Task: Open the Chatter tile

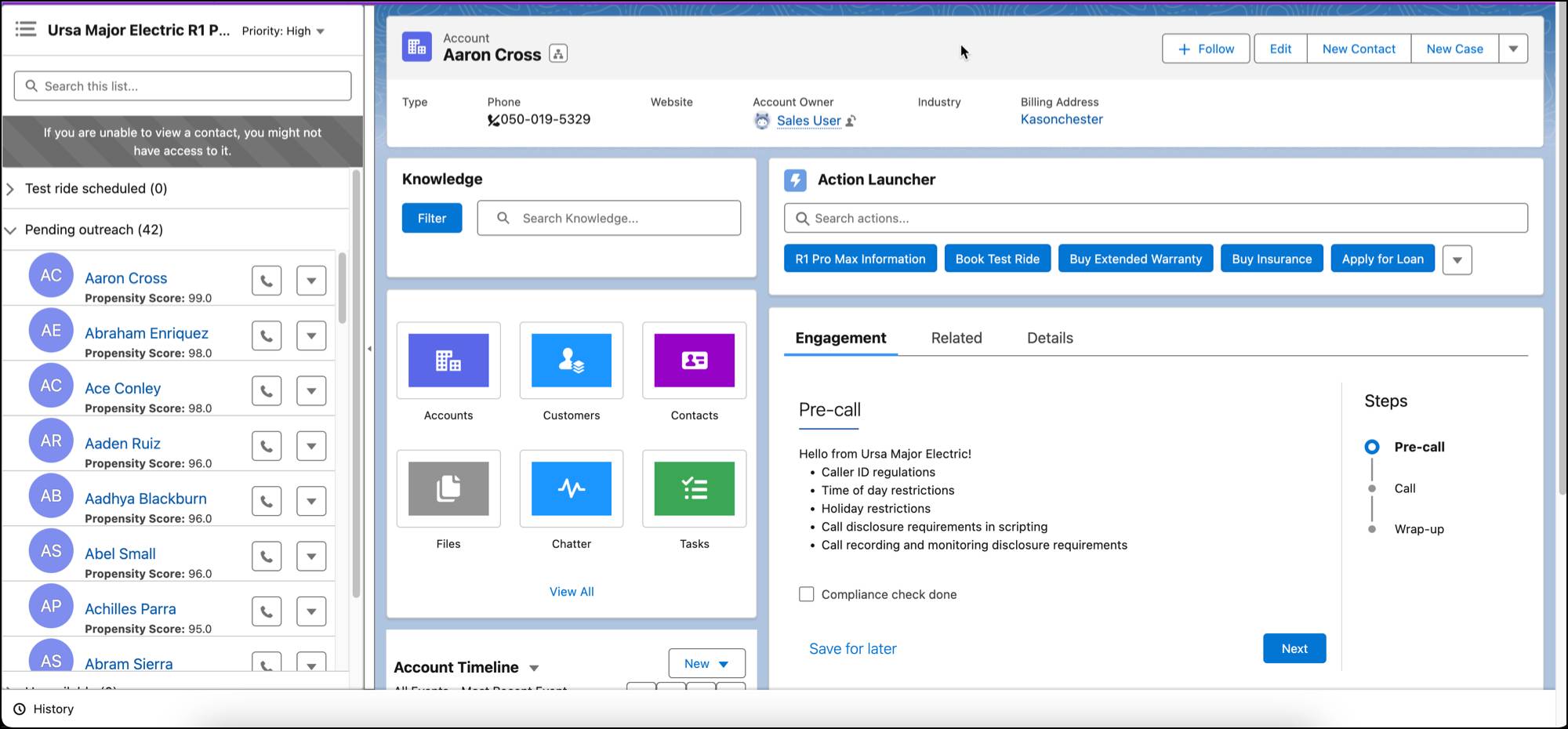Action: (x=572, y=488)
